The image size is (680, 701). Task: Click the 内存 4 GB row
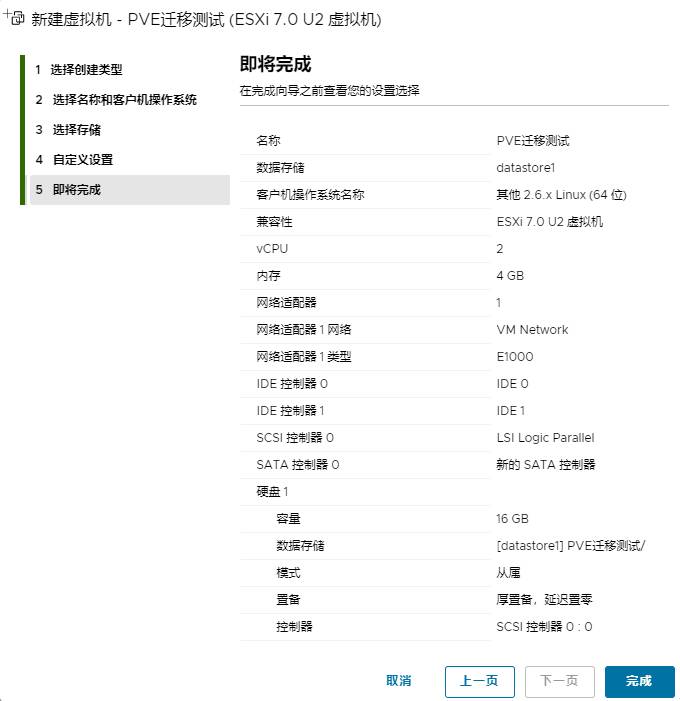454,276
